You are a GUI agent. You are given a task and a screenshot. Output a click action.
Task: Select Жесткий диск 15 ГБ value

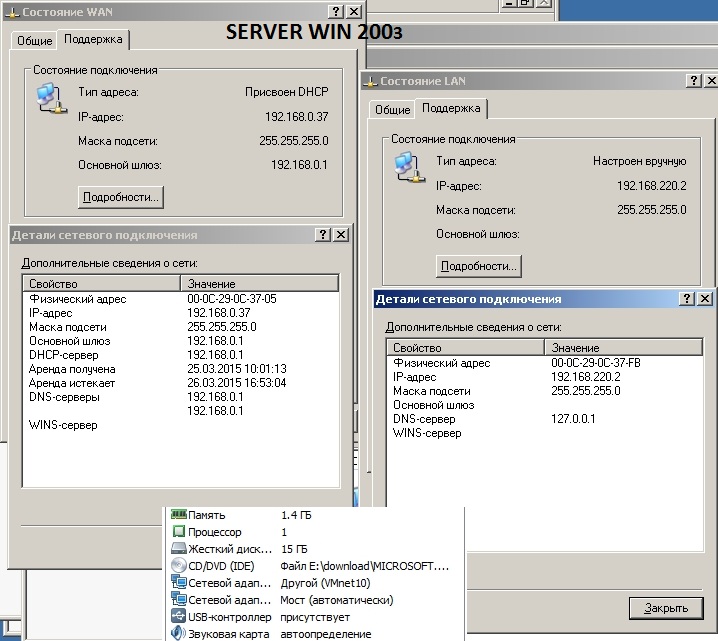coord(294,549)
